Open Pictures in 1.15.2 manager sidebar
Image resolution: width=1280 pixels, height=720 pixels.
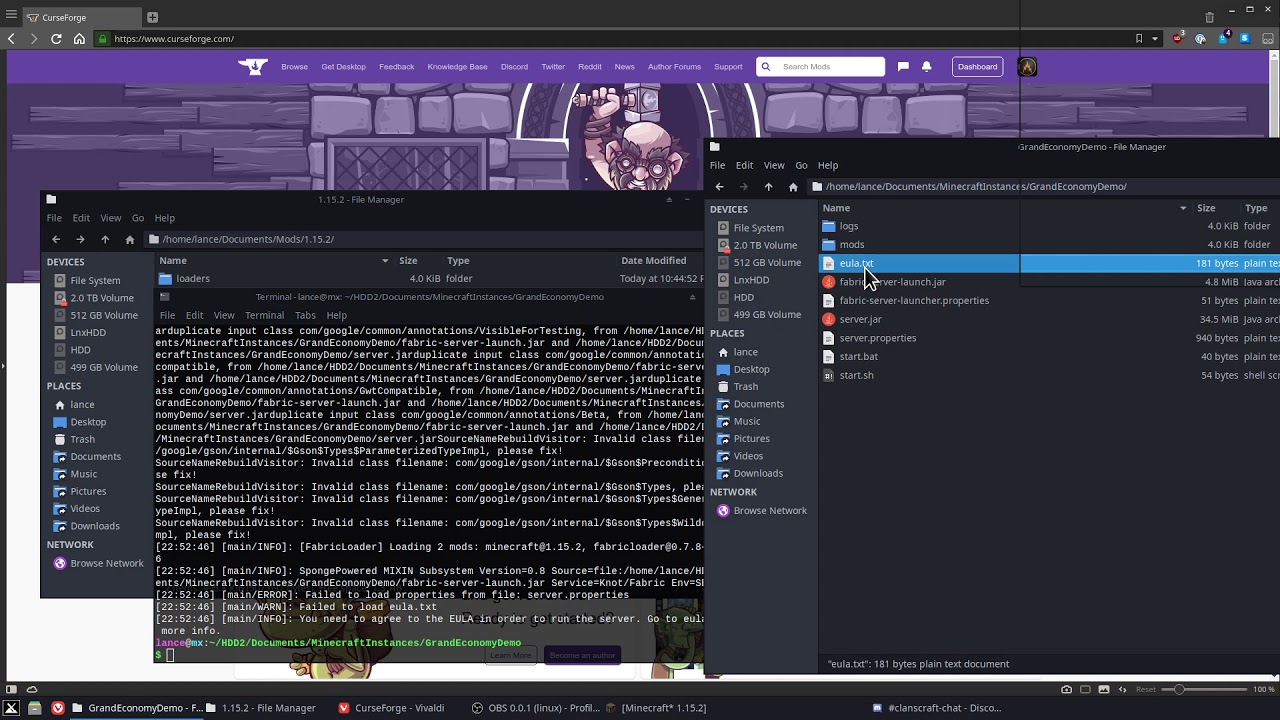pos(88,491)
